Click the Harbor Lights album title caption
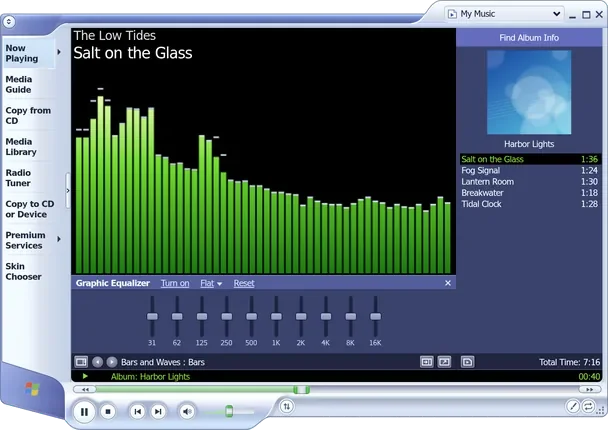Viewport: 608px width, 430px height. [529, 144]
